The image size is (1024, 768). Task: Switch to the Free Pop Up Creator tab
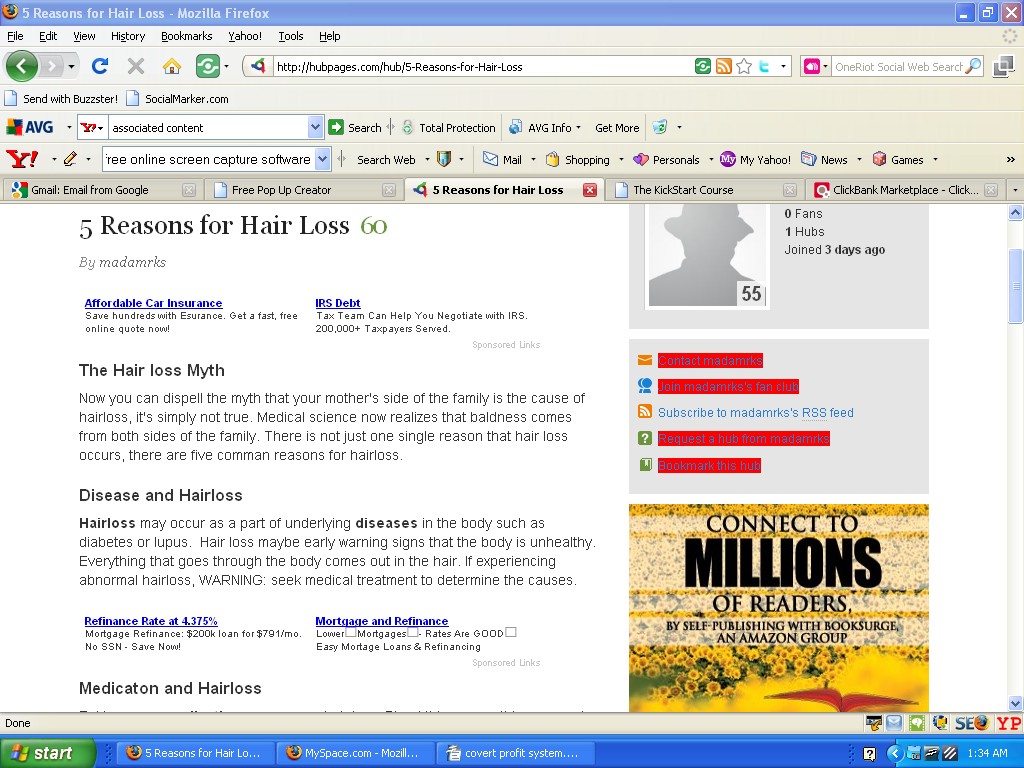click(x=281, y=190)
